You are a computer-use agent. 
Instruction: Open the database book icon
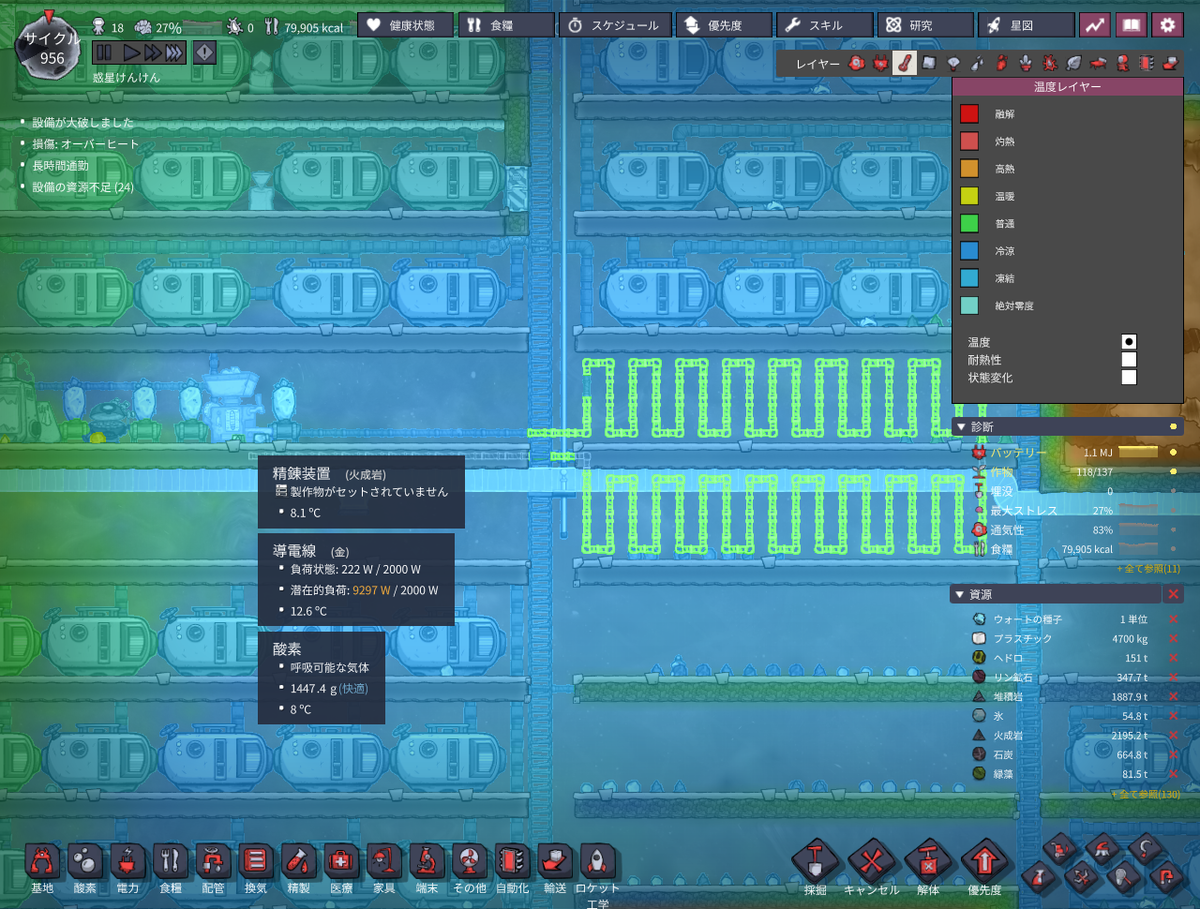tap(1131, 25)
